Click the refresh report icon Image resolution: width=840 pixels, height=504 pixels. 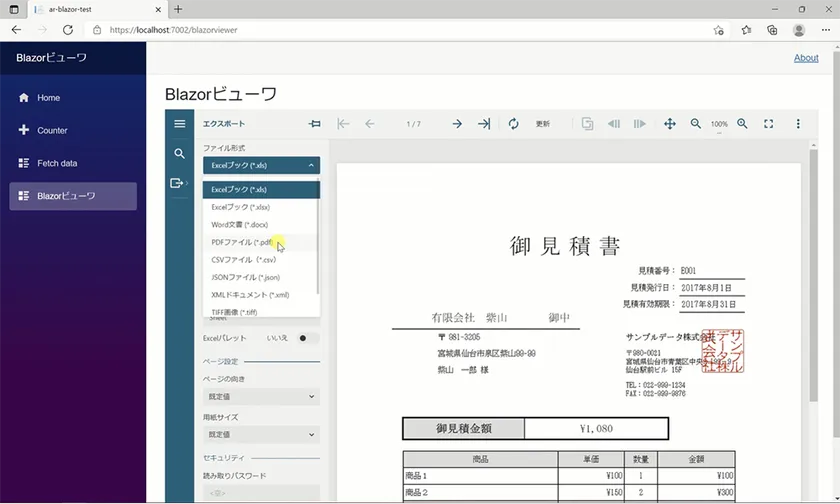coord(513,124)
